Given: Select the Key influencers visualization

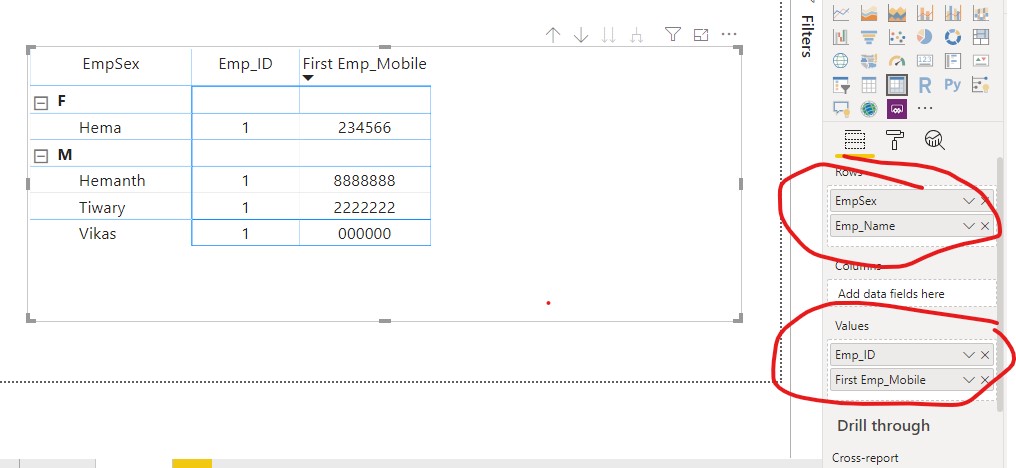Looking at the screenshot, I should pos(981,85).
